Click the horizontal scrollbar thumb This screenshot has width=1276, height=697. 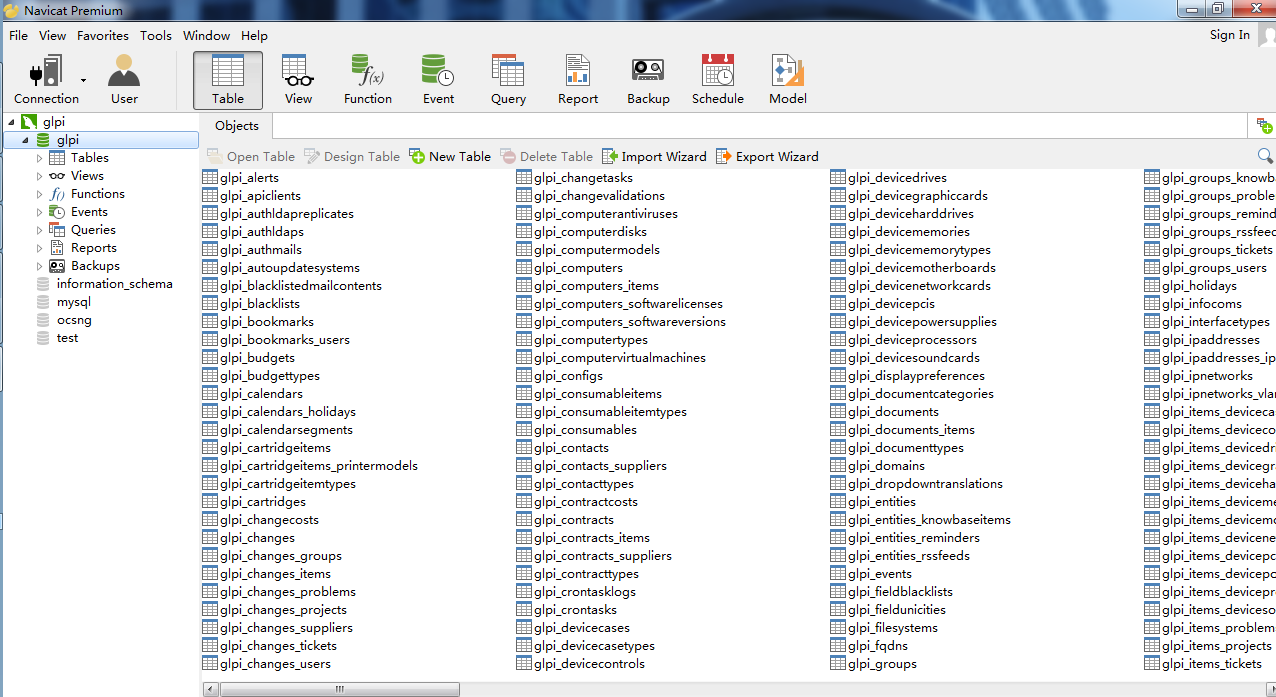coord(340,689)
